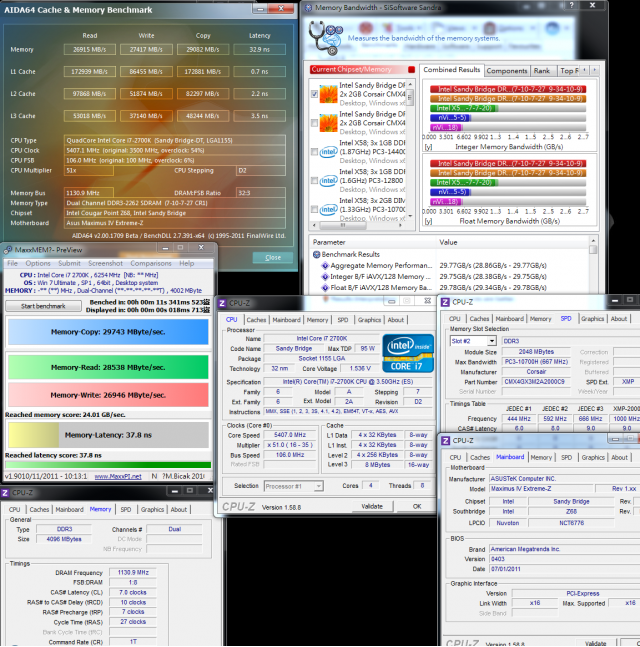The height and width of the screenshot is (647, 640).
Task: Check the second Intel Sandy Bridge Corsair entry checkbox
Action: click(x=314, y=123)
